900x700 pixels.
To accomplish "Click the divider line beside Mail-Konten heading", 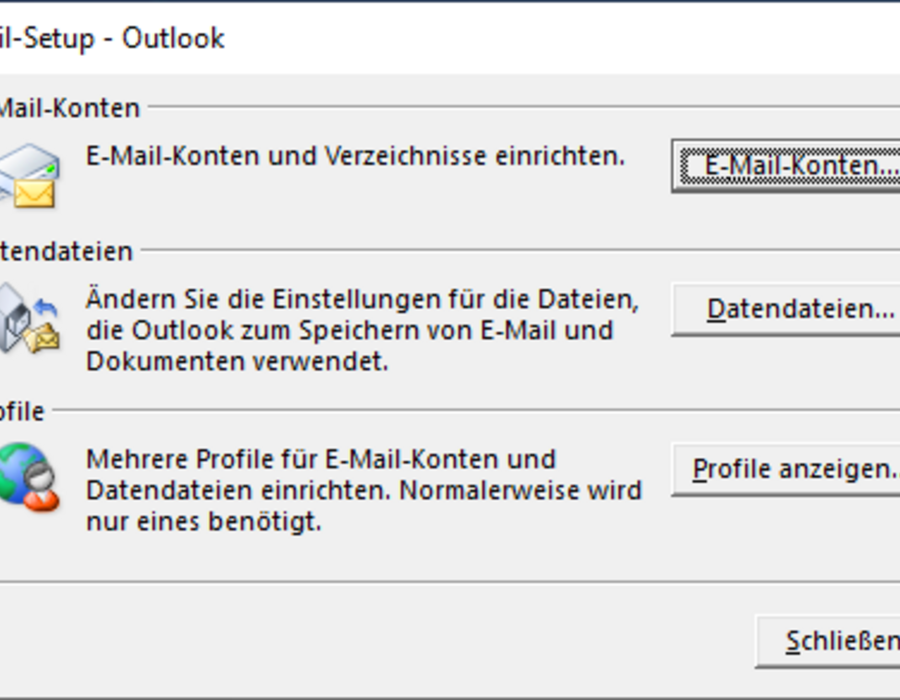I will 523,107.
